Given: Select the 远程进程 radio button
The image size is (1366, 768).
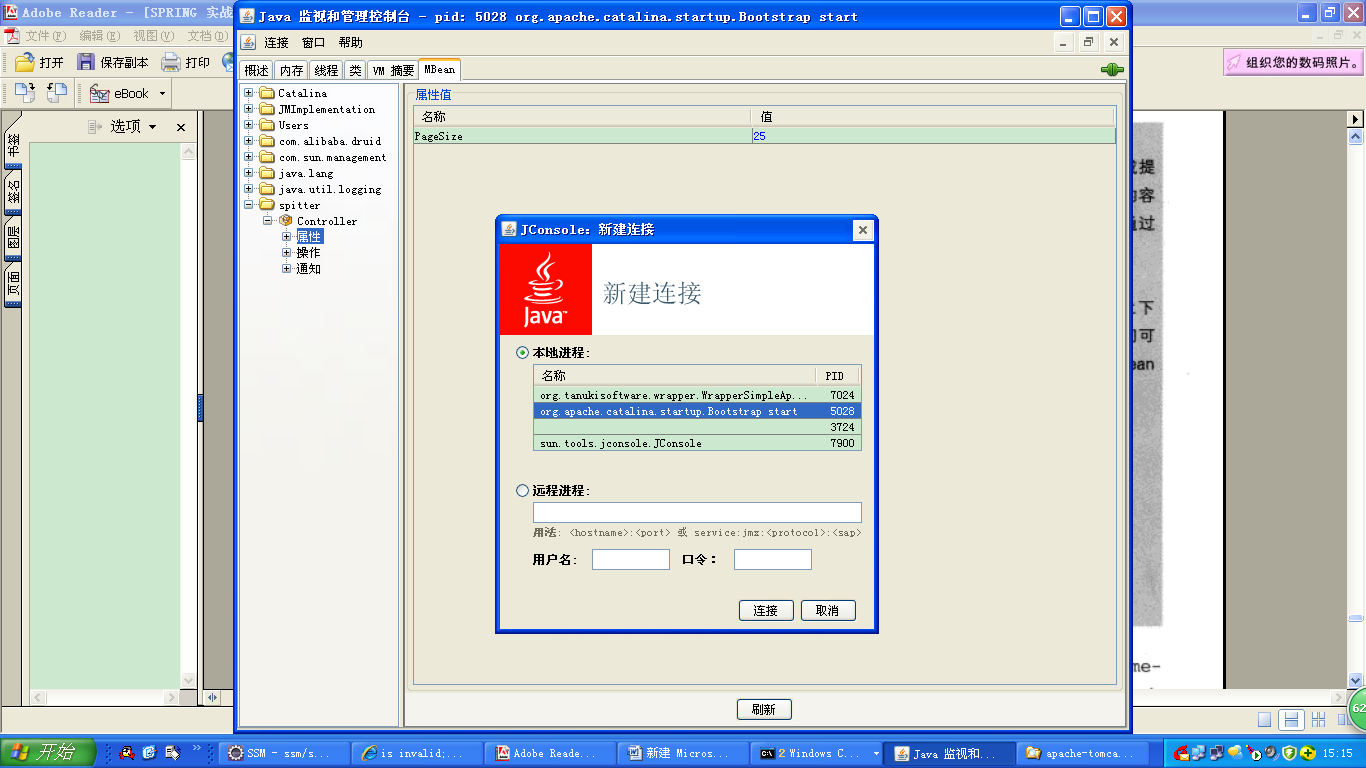Looking at the screenshot, I should click(x=522, y=491).
